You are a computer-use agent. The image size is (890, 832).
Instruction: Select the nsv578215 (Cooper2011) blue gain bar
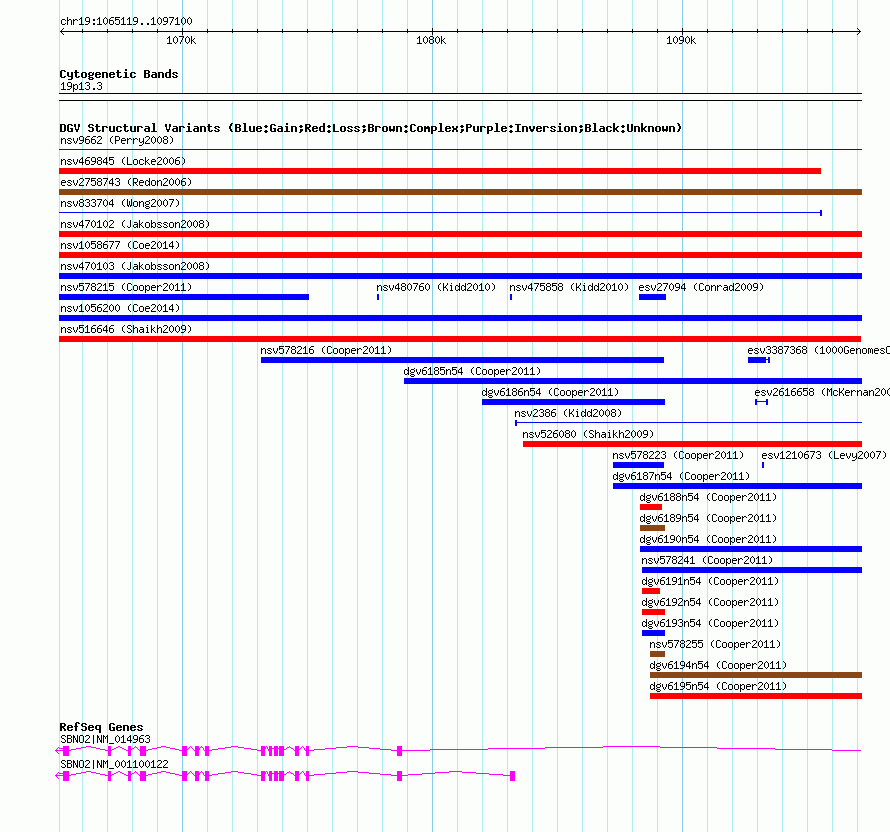(x=184, y=297)
